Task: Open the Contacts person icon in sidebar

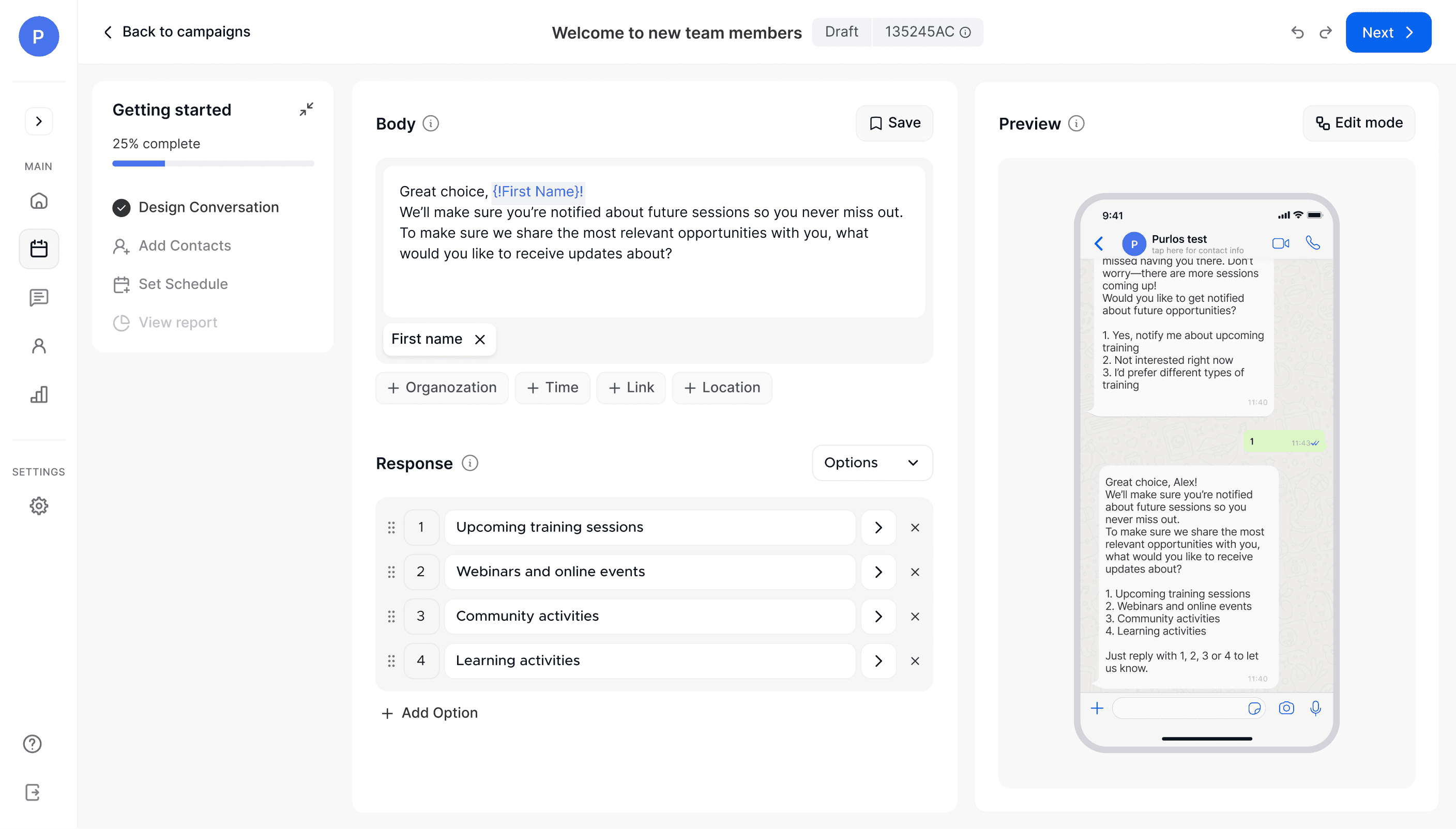Action: 39,346
